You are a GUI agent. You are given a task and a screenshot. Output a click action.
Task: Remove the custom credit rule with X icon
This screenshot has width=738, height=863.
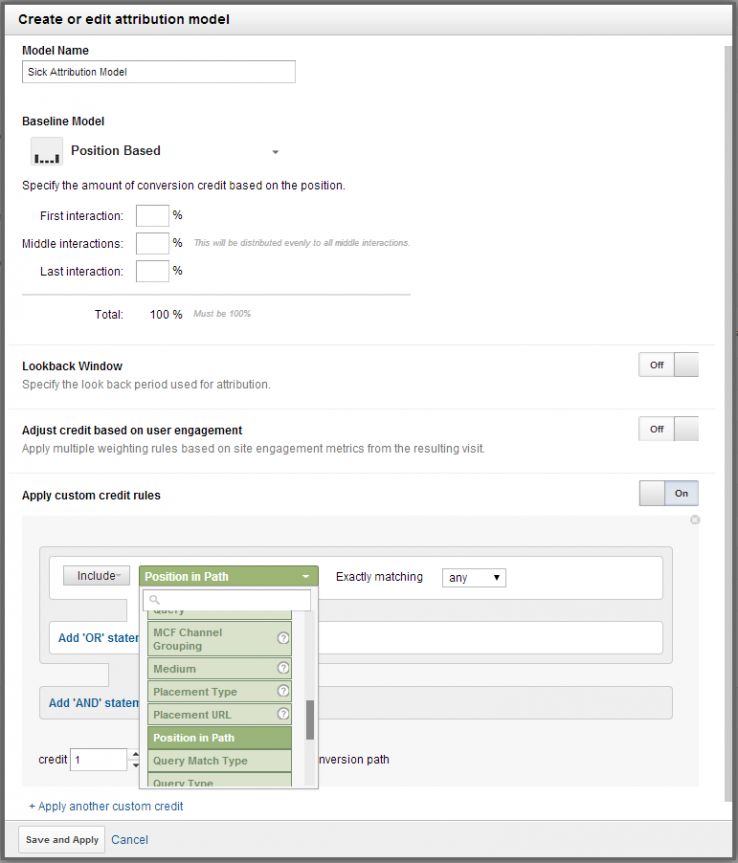(x=695, y=520)
